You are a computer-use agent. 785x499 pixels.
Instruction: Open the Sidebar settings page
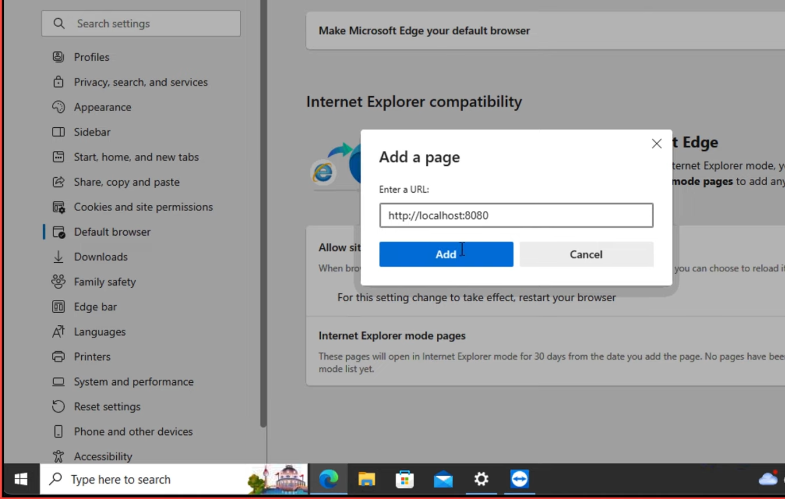tap(92, 132)
